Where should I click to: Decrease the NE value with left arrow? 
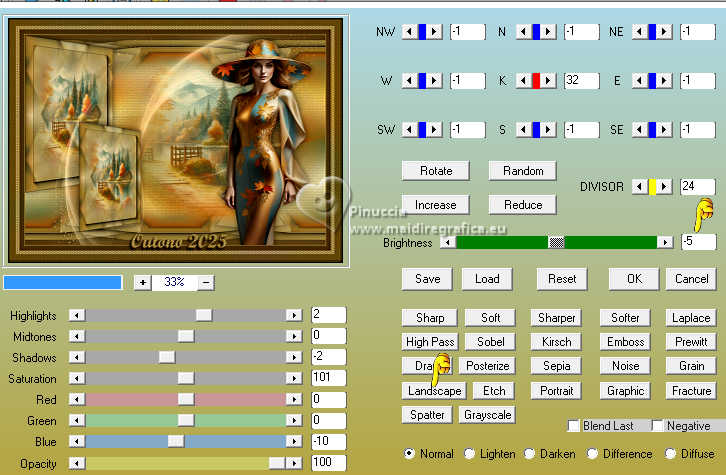coord(640,32)
